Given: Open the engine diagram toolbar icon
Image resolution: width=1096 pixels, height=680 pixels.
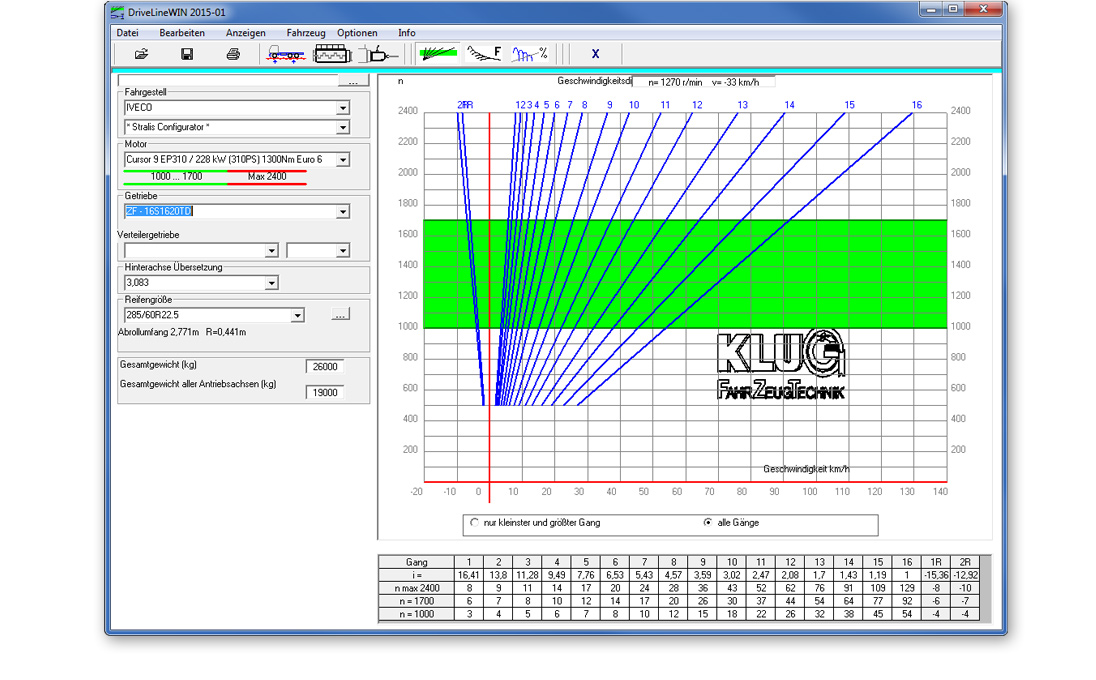Looking at the screenshot, I should click(333, 54).
